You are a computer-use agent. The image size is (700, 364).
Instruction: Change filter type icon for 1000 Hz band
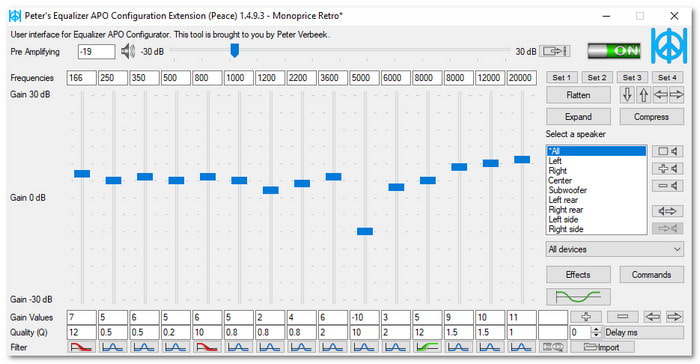point(238,347)
